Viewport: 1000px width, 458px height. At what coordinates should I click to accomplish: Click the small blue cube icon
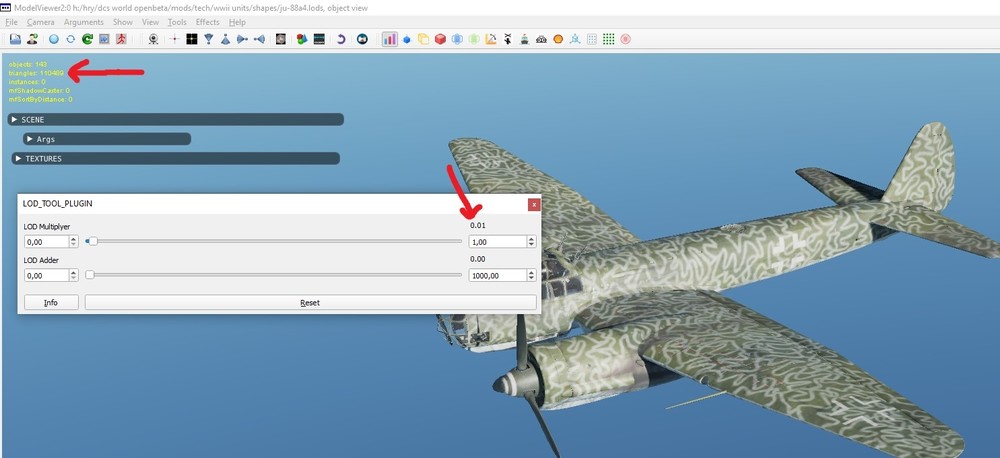tap(406, 40)
